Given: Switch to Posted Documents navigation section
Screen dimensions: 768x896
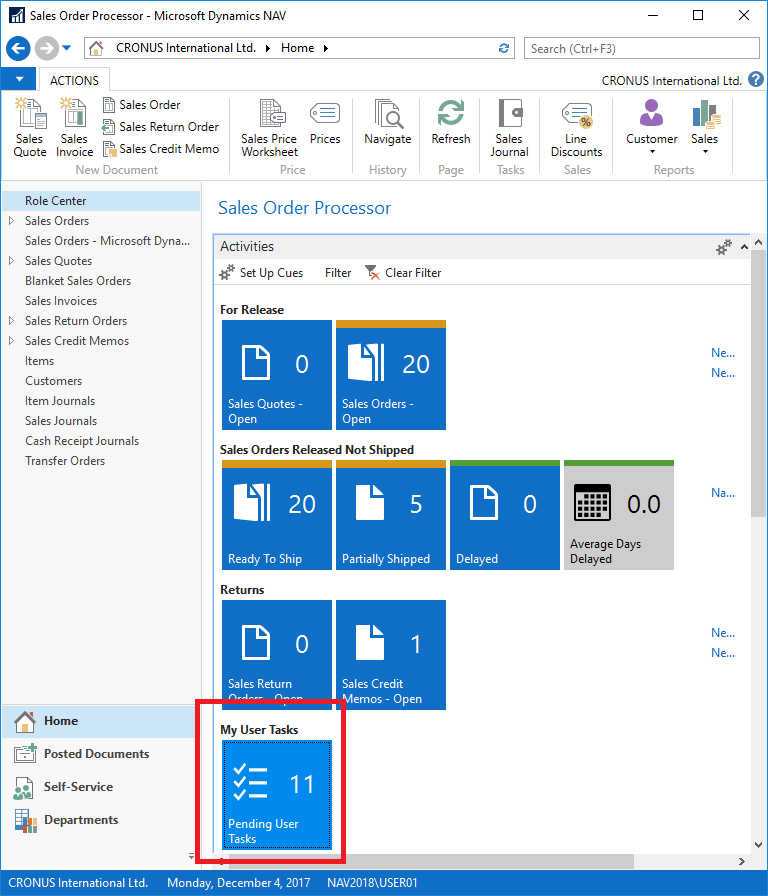Looking at the screenshot, I should [96, 754].
